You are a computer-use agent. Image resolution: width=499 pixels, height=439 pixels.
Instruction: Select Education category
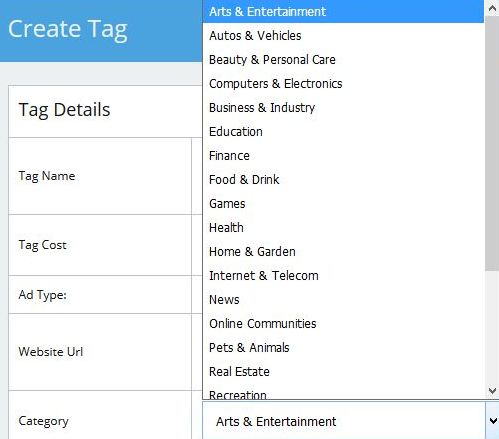pyautogui.click(x=343, y=132)
